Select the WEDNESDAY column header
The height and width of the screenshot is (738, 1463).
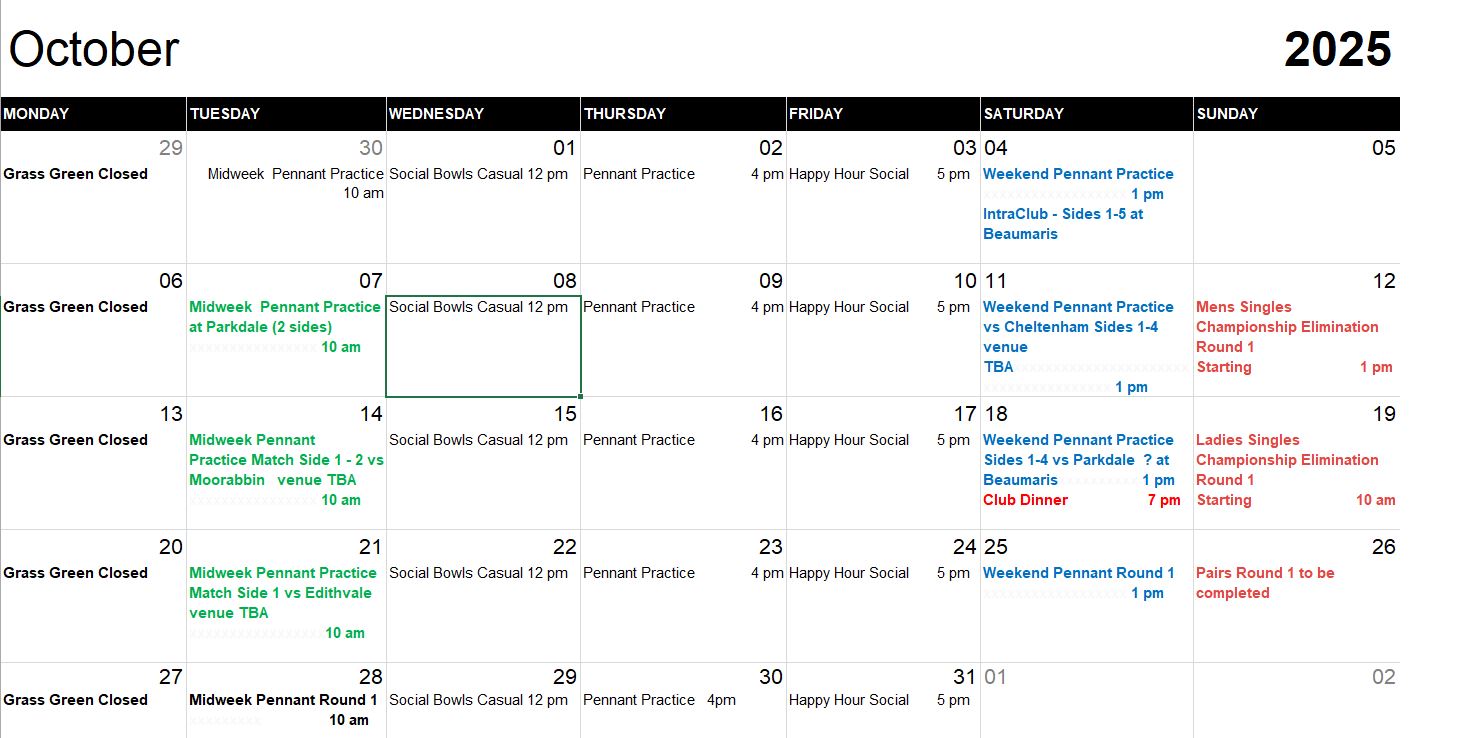(483, 114)
